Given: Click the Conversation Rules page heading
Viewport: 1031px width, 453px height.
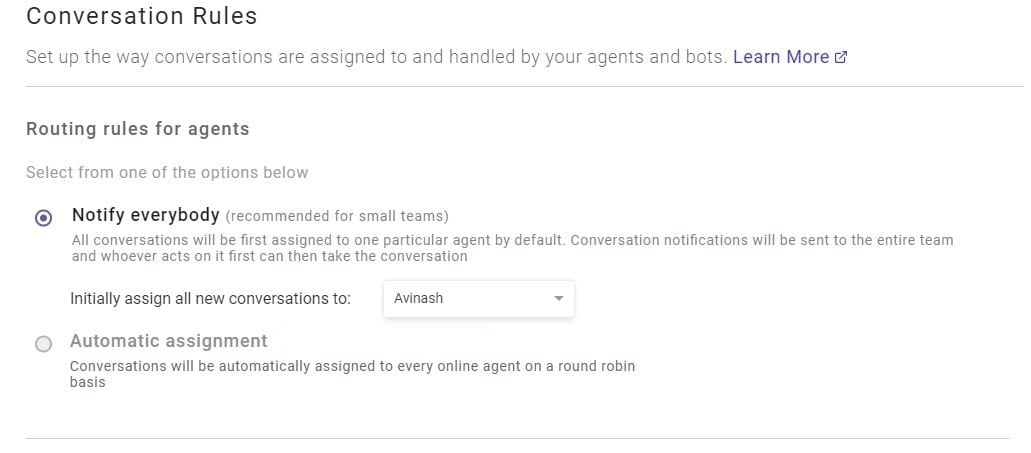Looking at the screenshot, I should point(141,16).
